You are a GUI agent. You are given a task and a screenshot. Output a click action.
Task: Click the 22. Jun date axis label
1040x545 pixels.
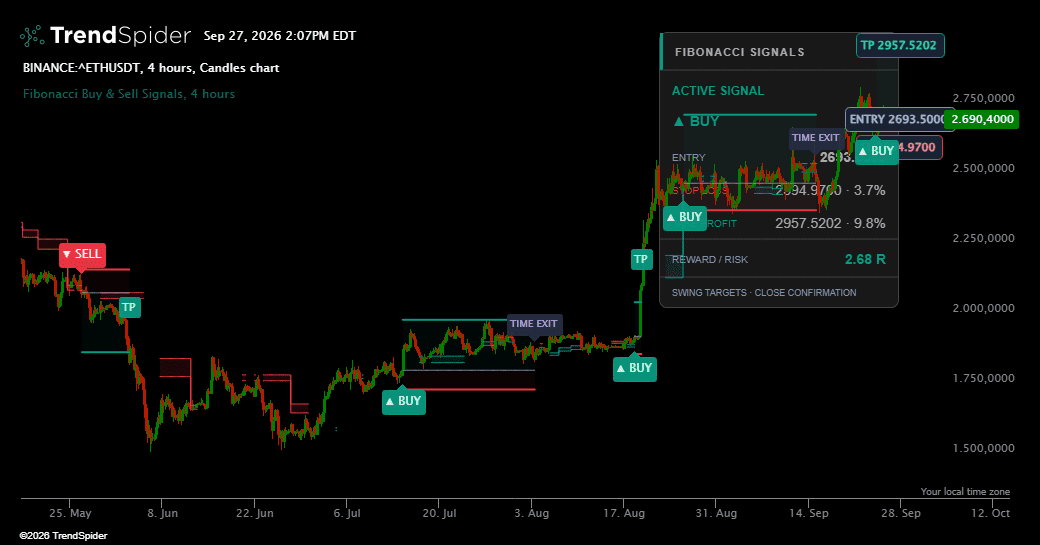coord(255,513)
